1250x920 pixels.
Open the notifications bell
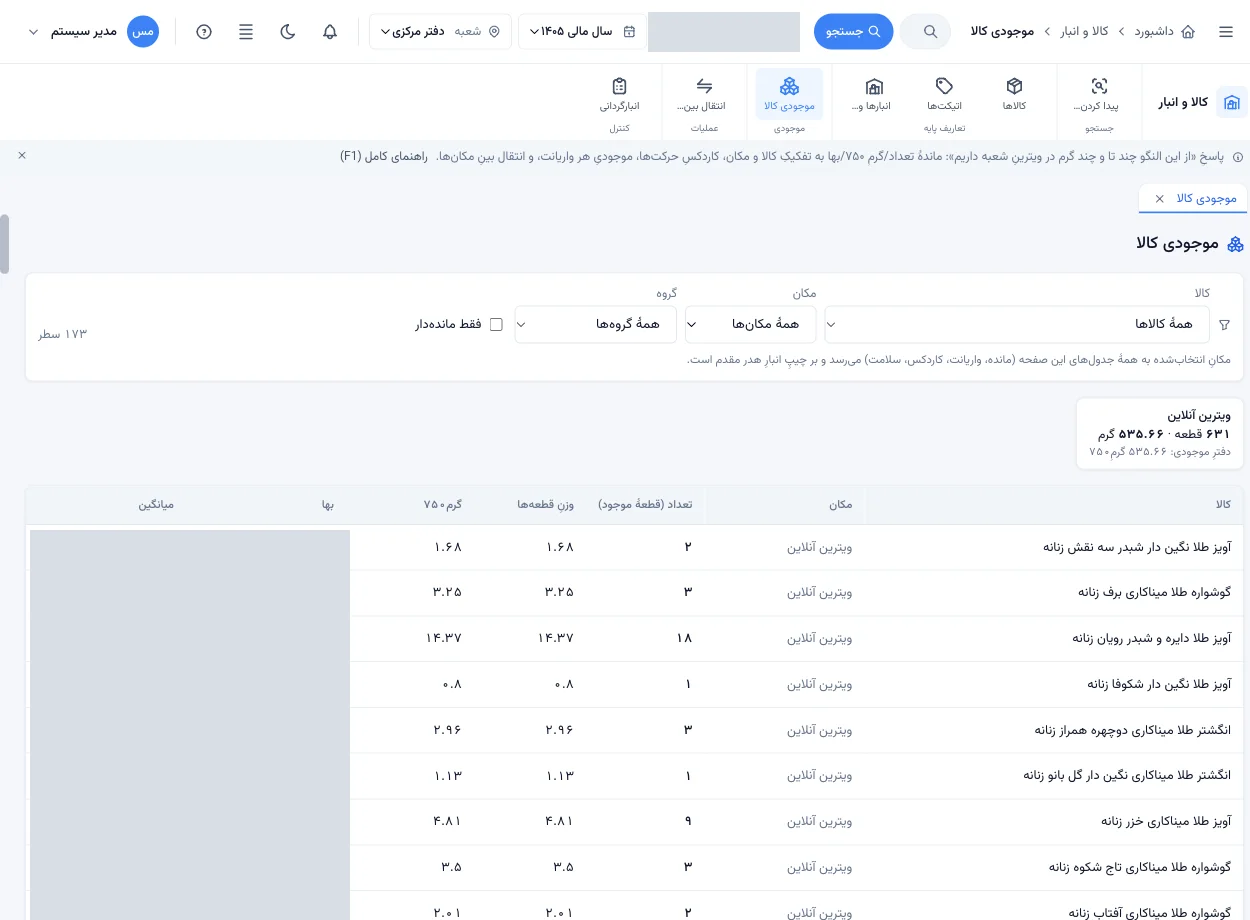click(330, 32)
